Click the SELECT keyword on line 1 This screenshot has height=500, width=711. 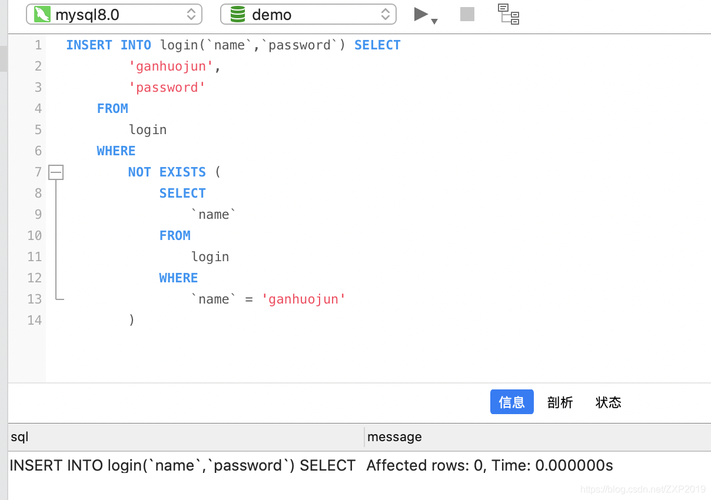[377, 45]
